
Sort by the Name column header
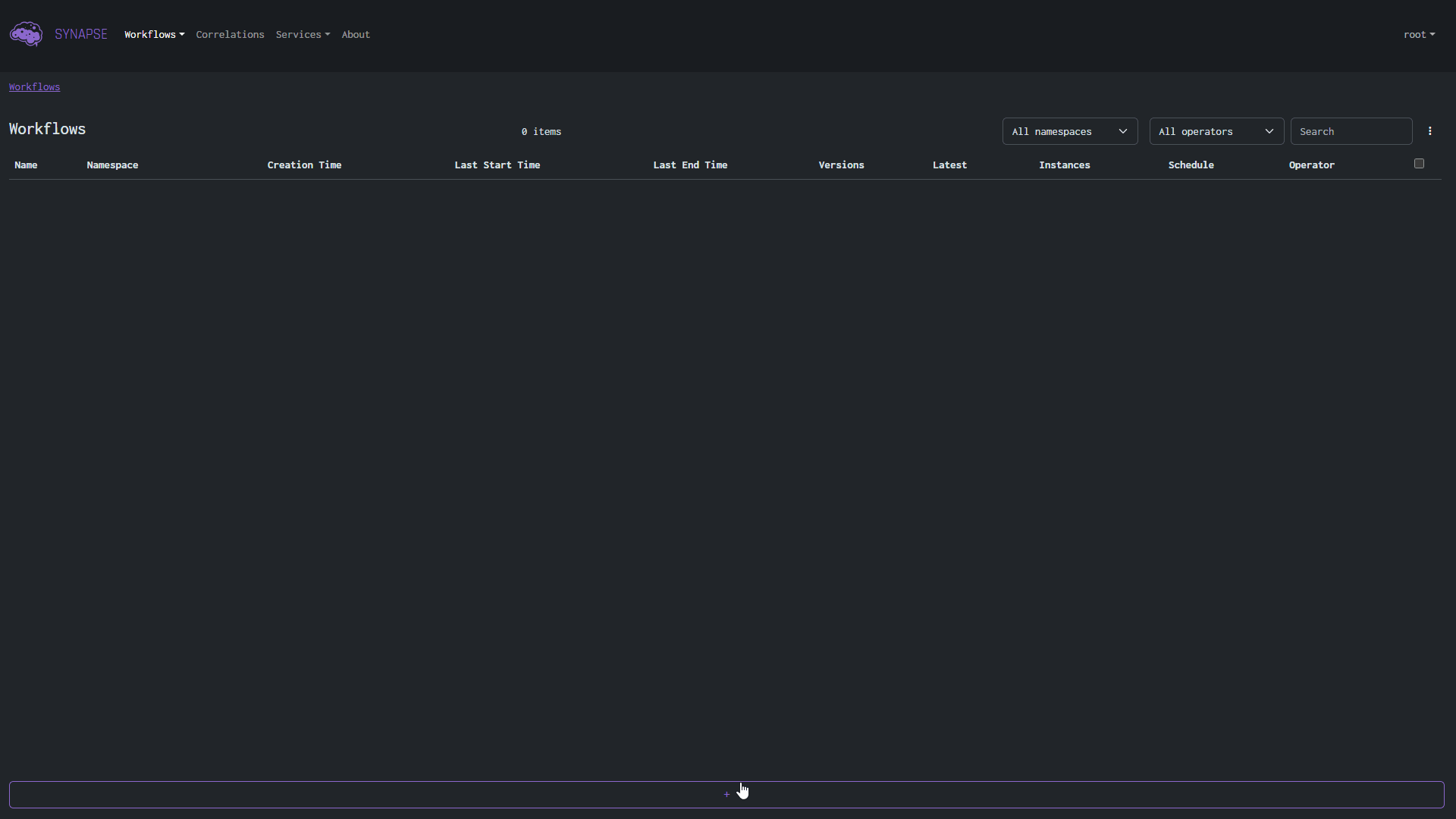(26, 165)
